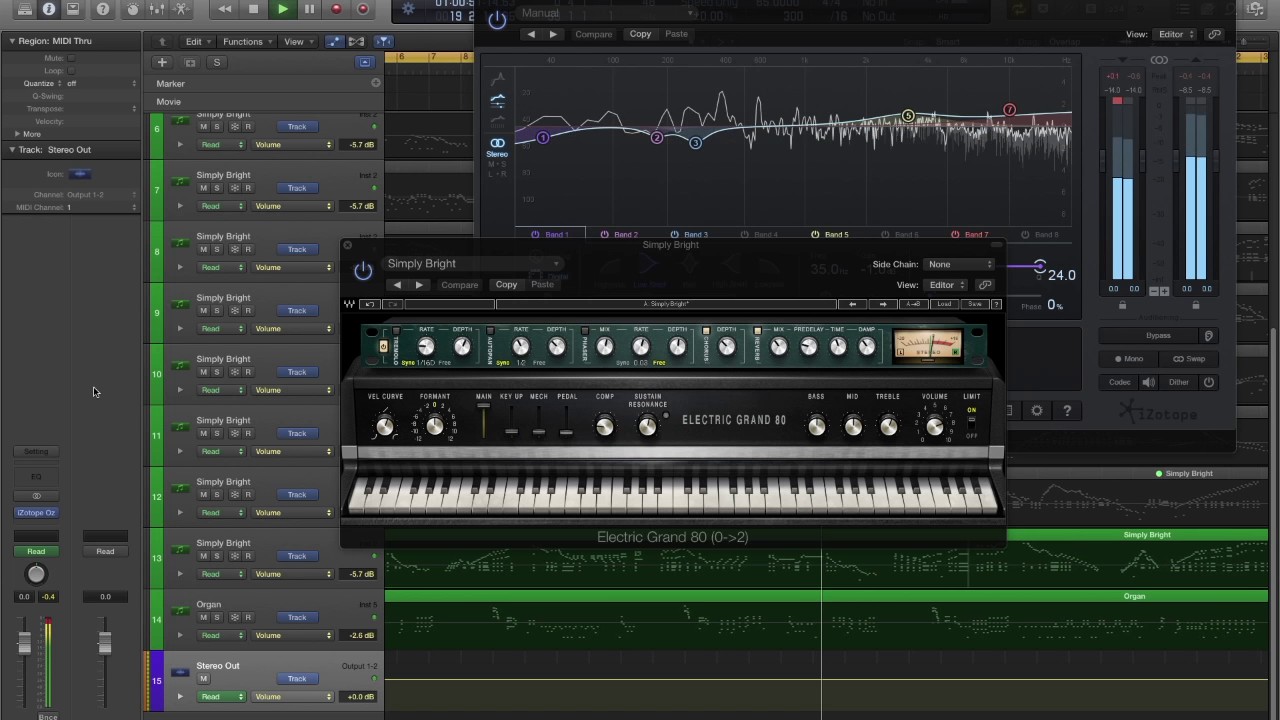Expand the More disclosure triangle
Viewport: 1280px width, 720px height.
click(x=16, y=134)
